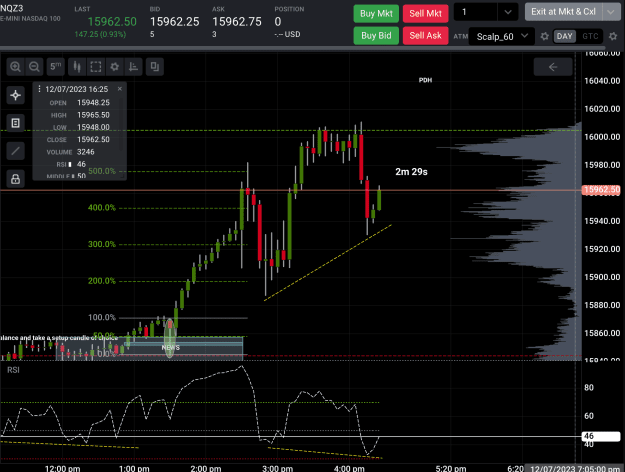This screenshot has width=625, height=472.
Task: Click the Sell Mkt button
Action: coord(426,14)
